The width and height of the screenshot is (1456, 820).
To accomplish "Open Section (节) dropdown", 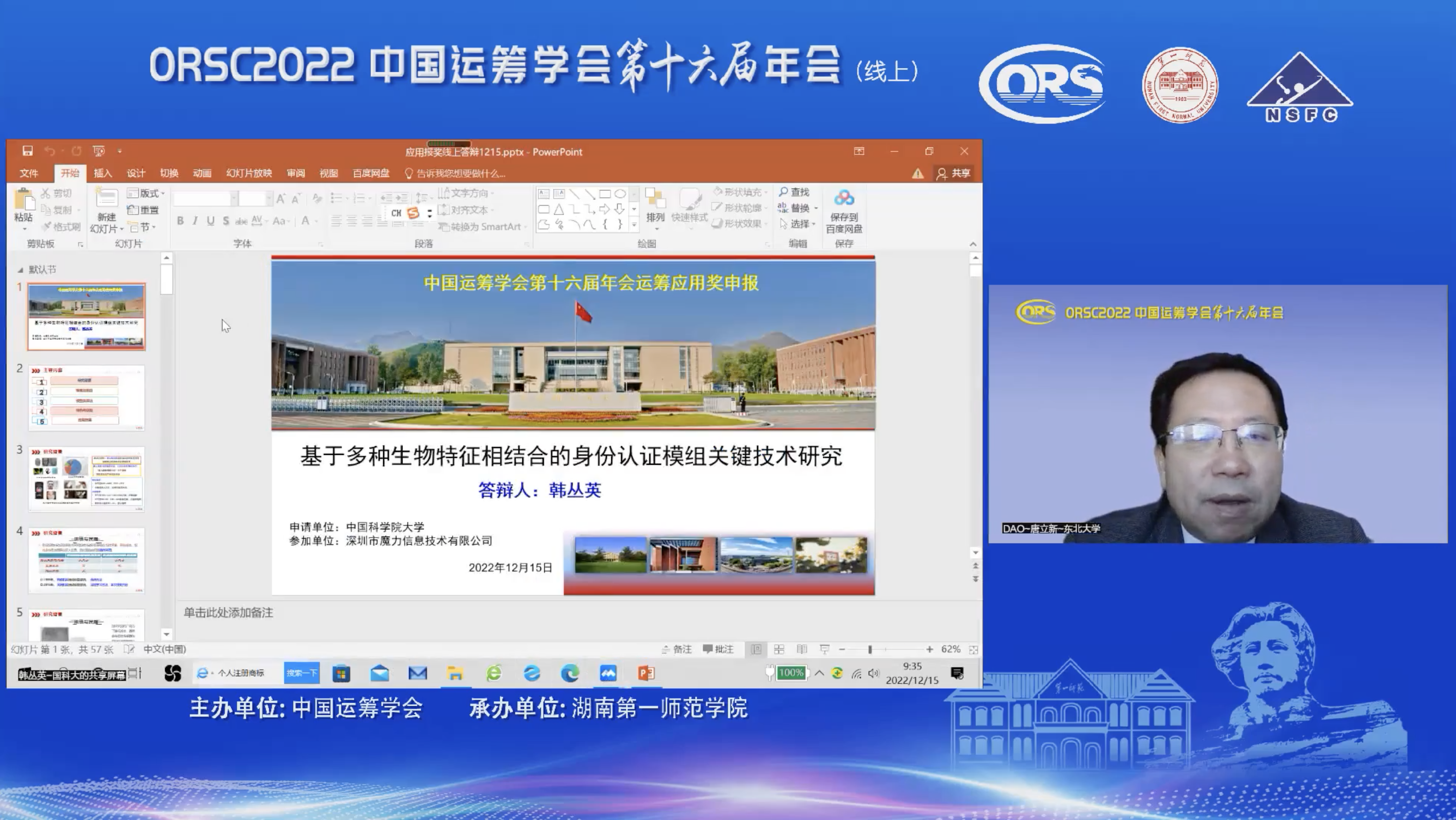I will [143, 227].
